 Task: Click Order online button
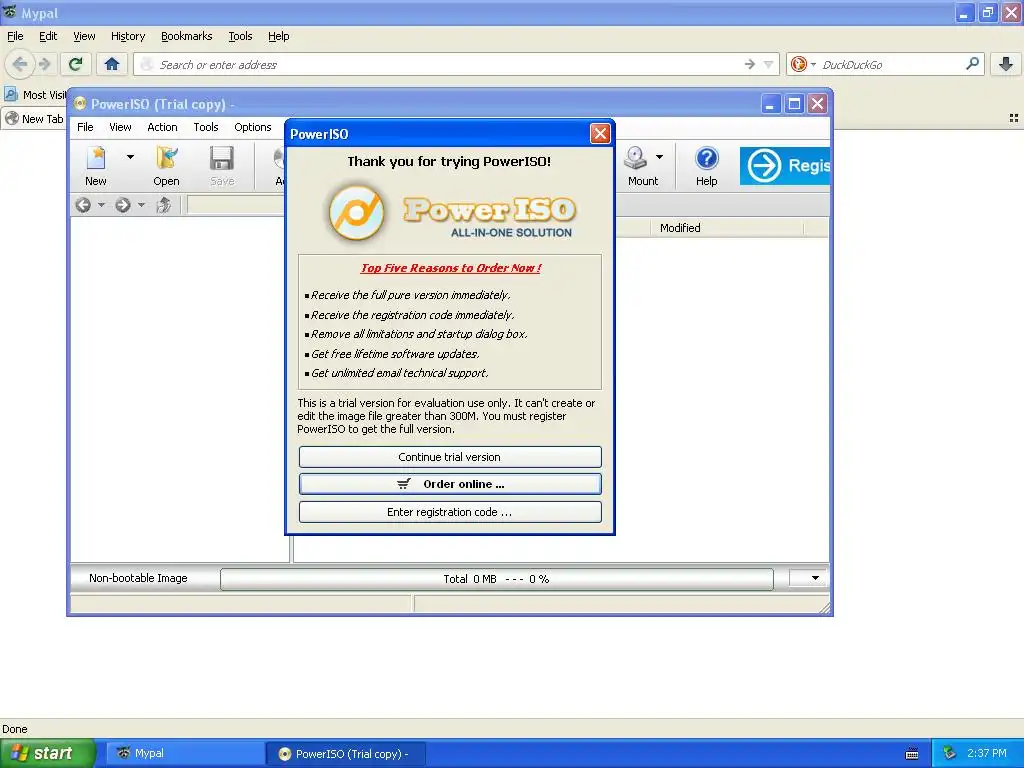[449, 484]
